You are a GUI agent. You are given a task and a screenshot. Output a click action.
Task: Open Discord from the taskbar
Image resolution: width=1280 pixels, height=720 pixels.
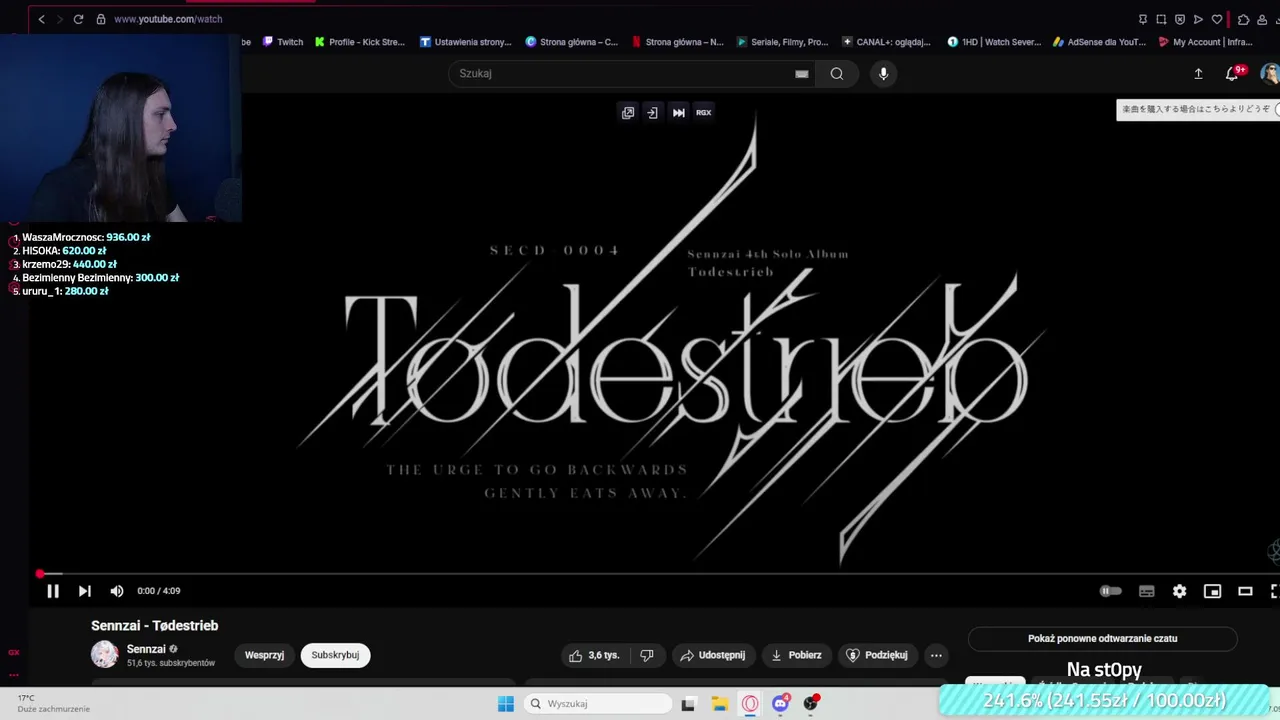(781, 704)
